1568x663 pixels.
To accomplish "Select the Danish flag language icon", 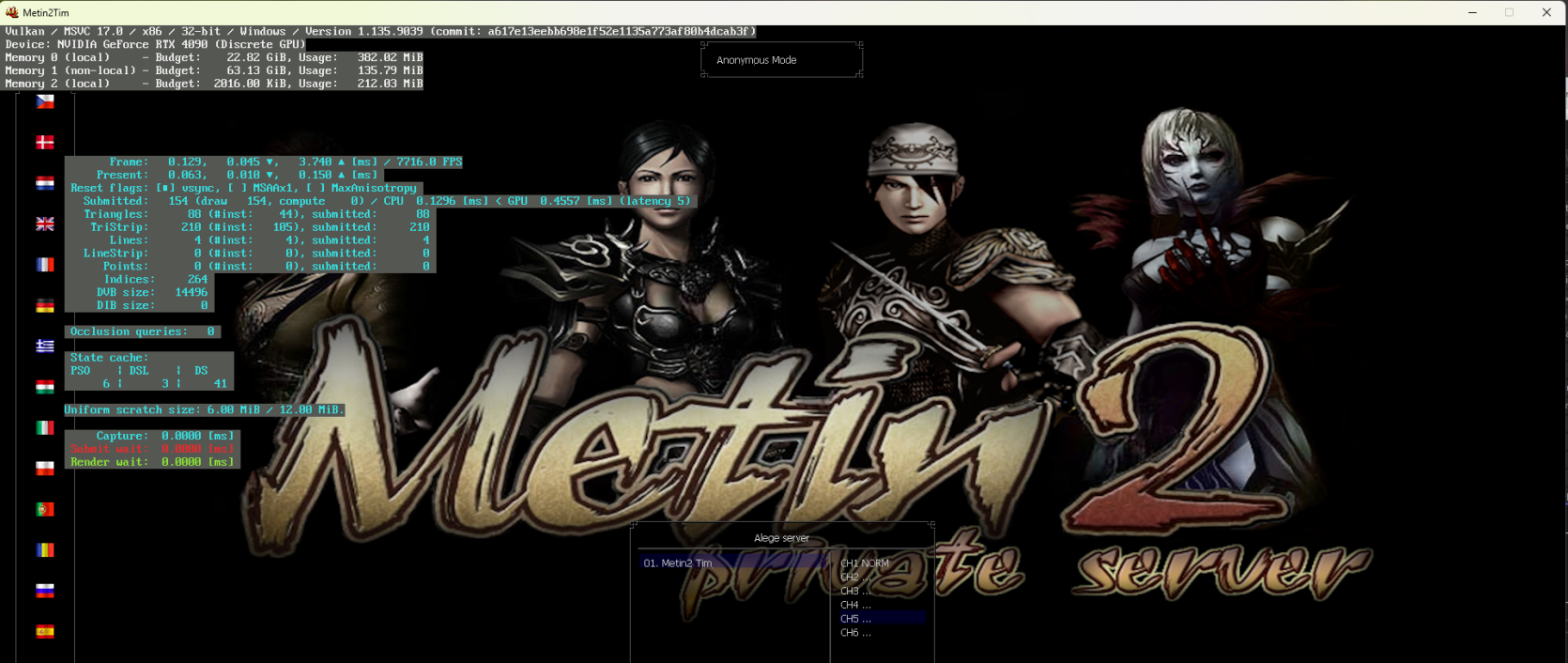I will pyautogui.click(x=45, y=142).
